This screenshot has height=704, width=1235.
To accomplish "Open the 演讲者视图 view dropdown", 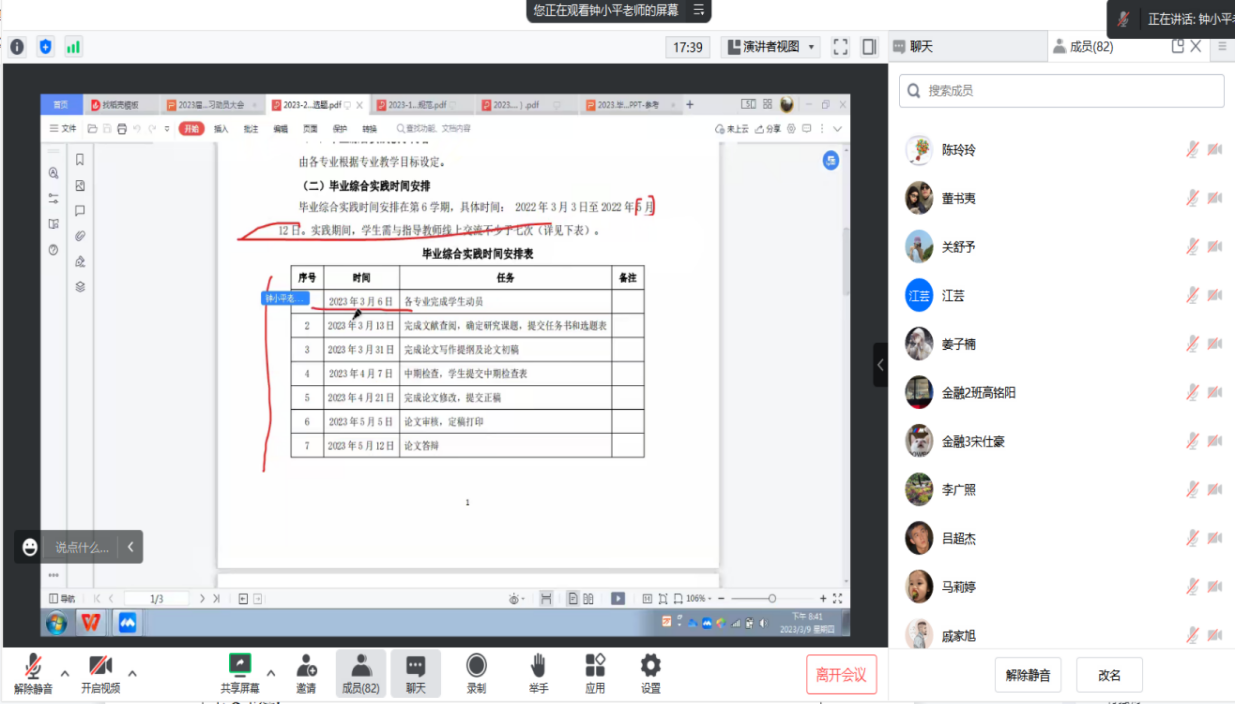I will [x=769, y=47].
